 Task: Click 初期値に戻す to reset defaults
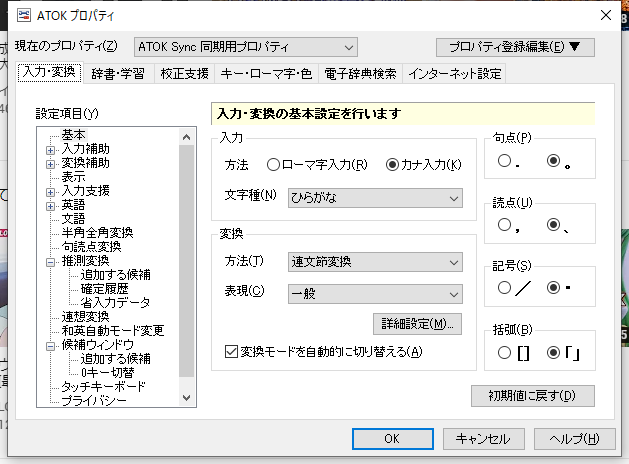coord(533,396)
